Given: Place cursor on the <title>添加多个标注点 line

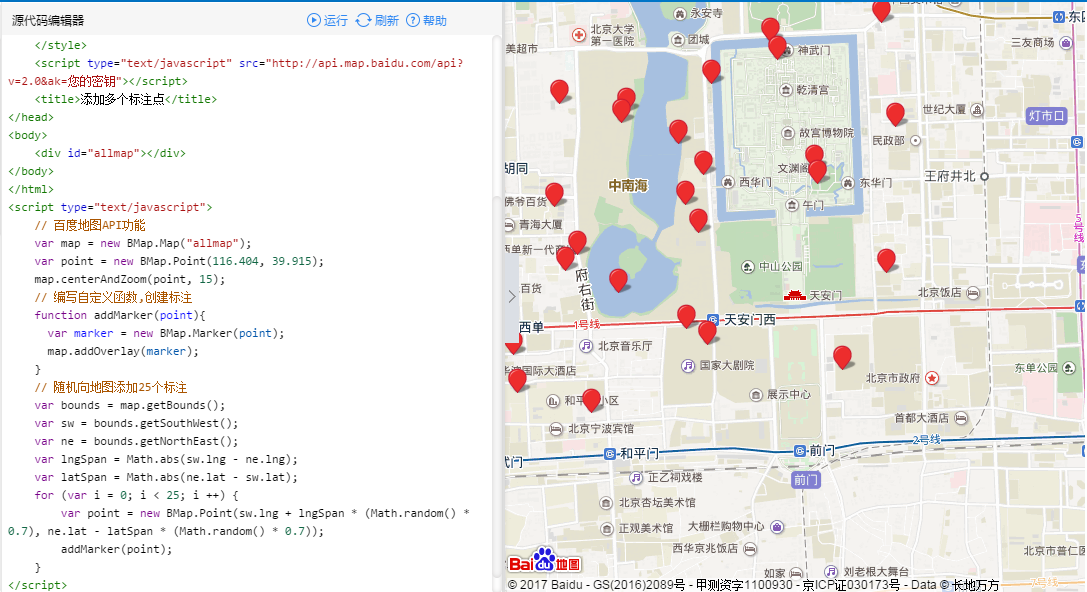Looking at the screenshot, I should (x=125, y=99).
